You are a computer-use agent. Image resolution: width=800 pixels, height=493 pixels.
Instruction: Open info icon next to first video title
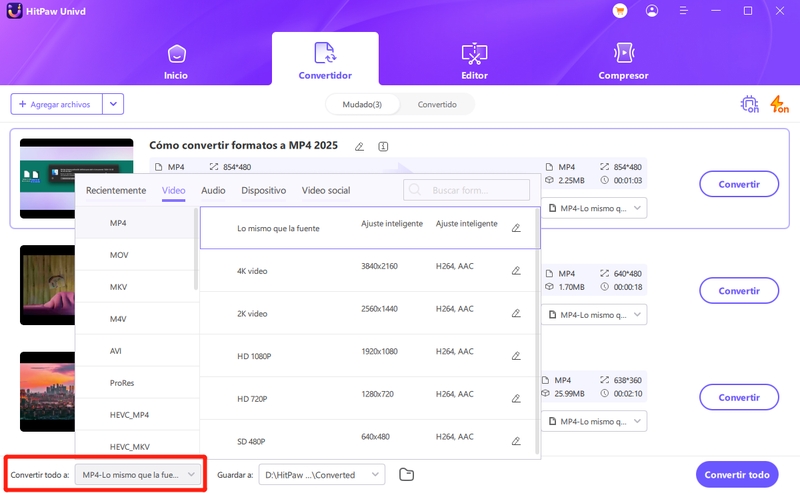(383, 147)
